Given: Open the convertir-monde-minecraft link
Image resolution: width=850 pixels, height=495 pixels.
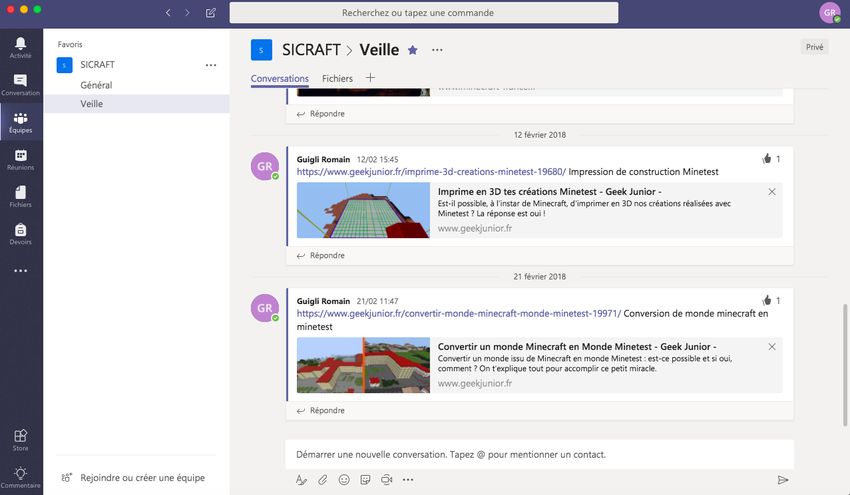Looking at the screenshot, I should 459,313.
